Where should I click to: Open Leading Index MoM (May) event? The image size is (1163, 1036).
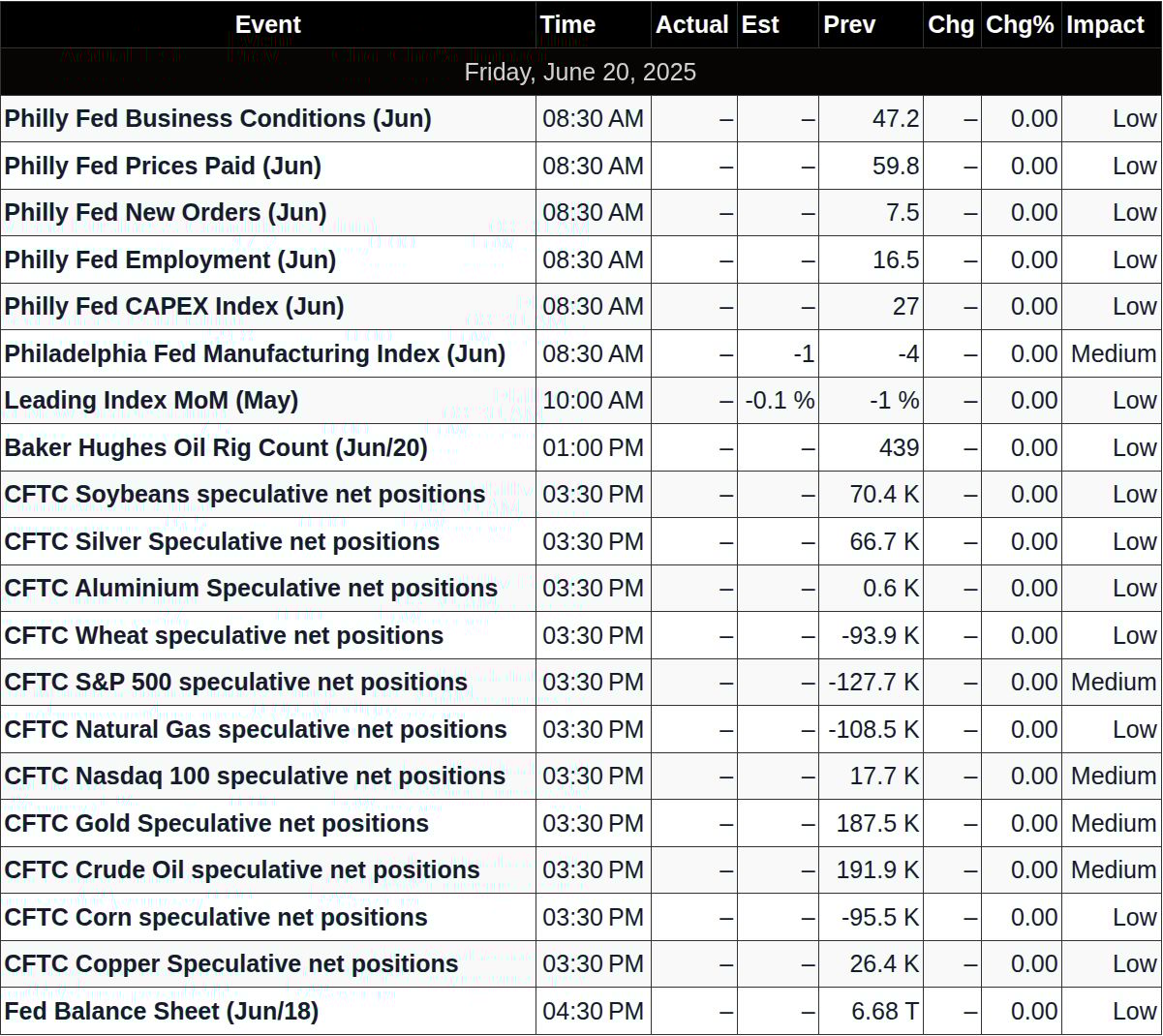151,401
